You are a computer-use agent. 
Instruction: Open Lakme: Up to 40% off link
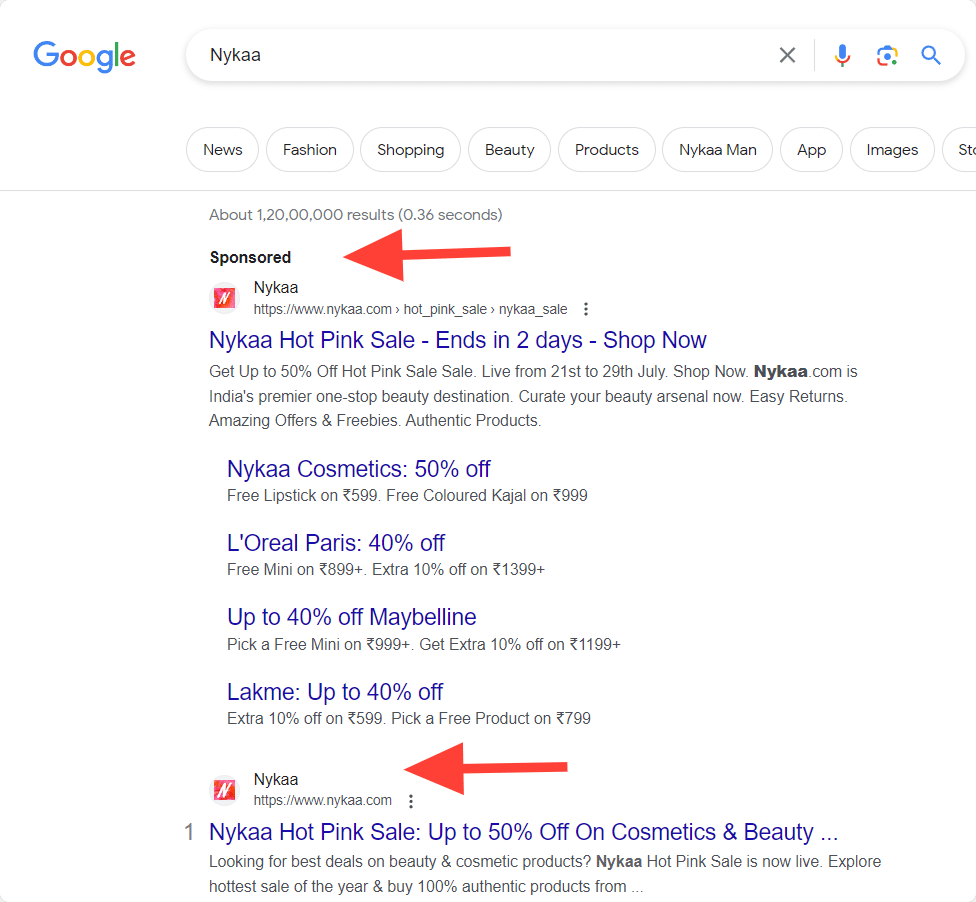[334, 691]
